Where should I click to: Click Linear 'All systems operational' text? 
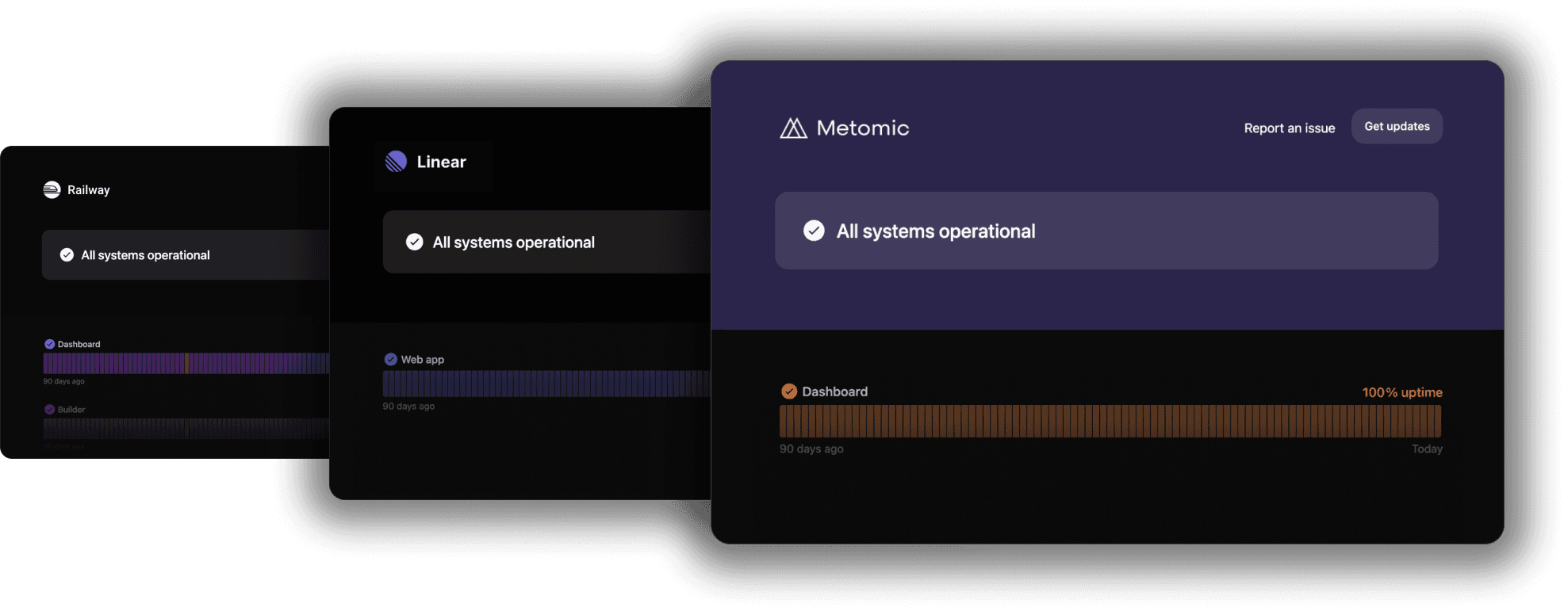coord(513,242)
